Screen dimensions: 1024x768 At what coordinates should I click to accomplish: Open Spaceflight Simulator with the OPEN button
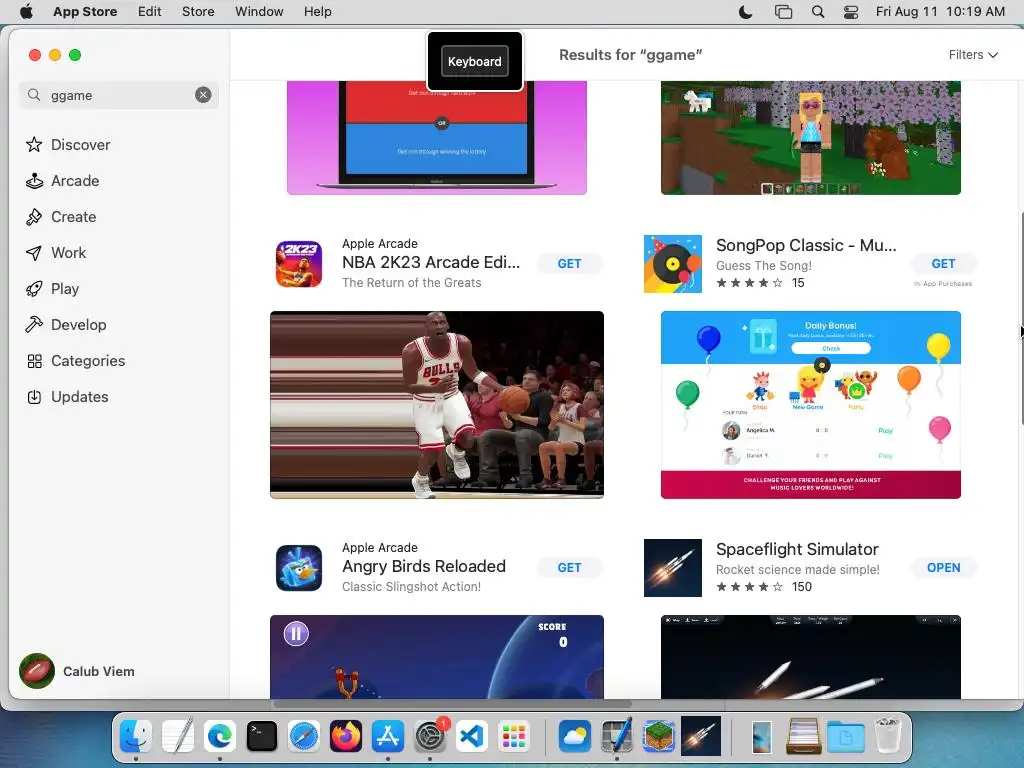(943, 568)
